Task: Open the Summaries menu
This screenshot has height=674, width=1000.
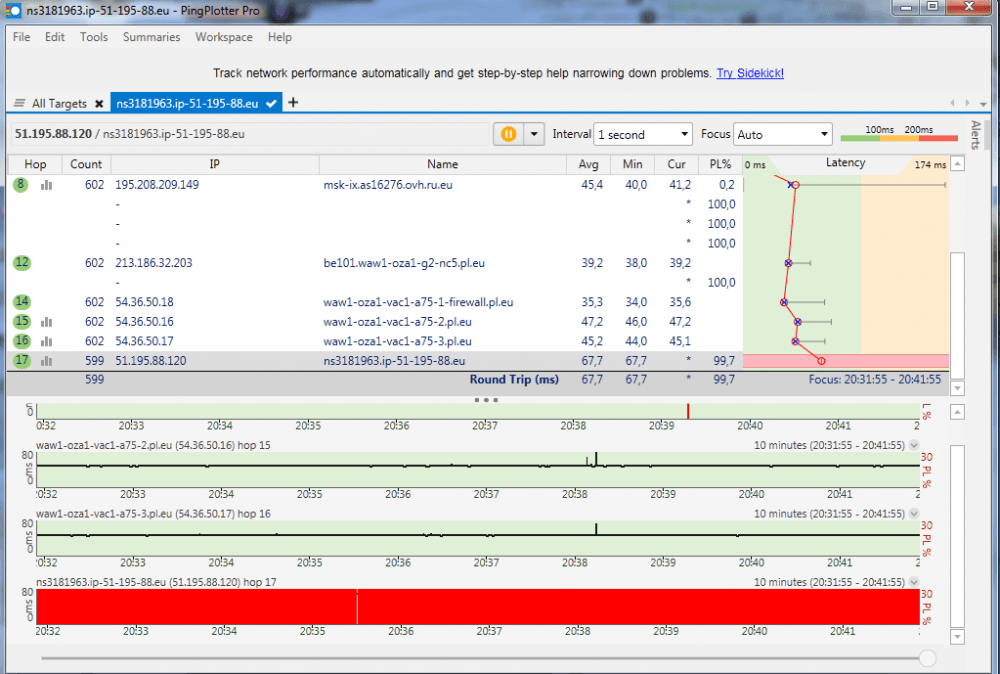Action: click(151, 37)
